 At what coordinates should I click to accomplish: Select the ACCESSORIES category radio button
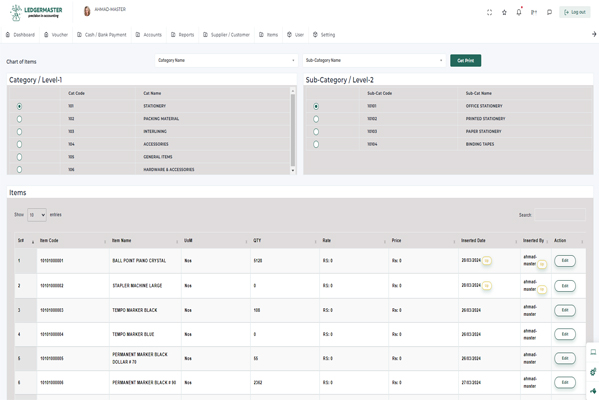coord(19,144)
